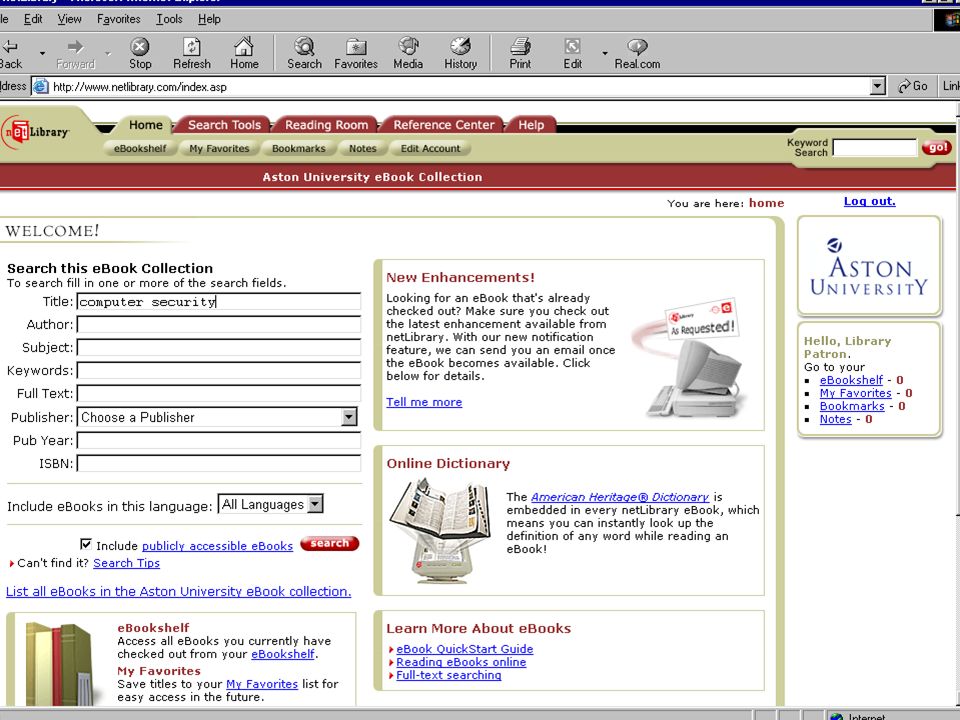Expand the Choose a Publisher dropdown
960x720 pixels.
348,417
